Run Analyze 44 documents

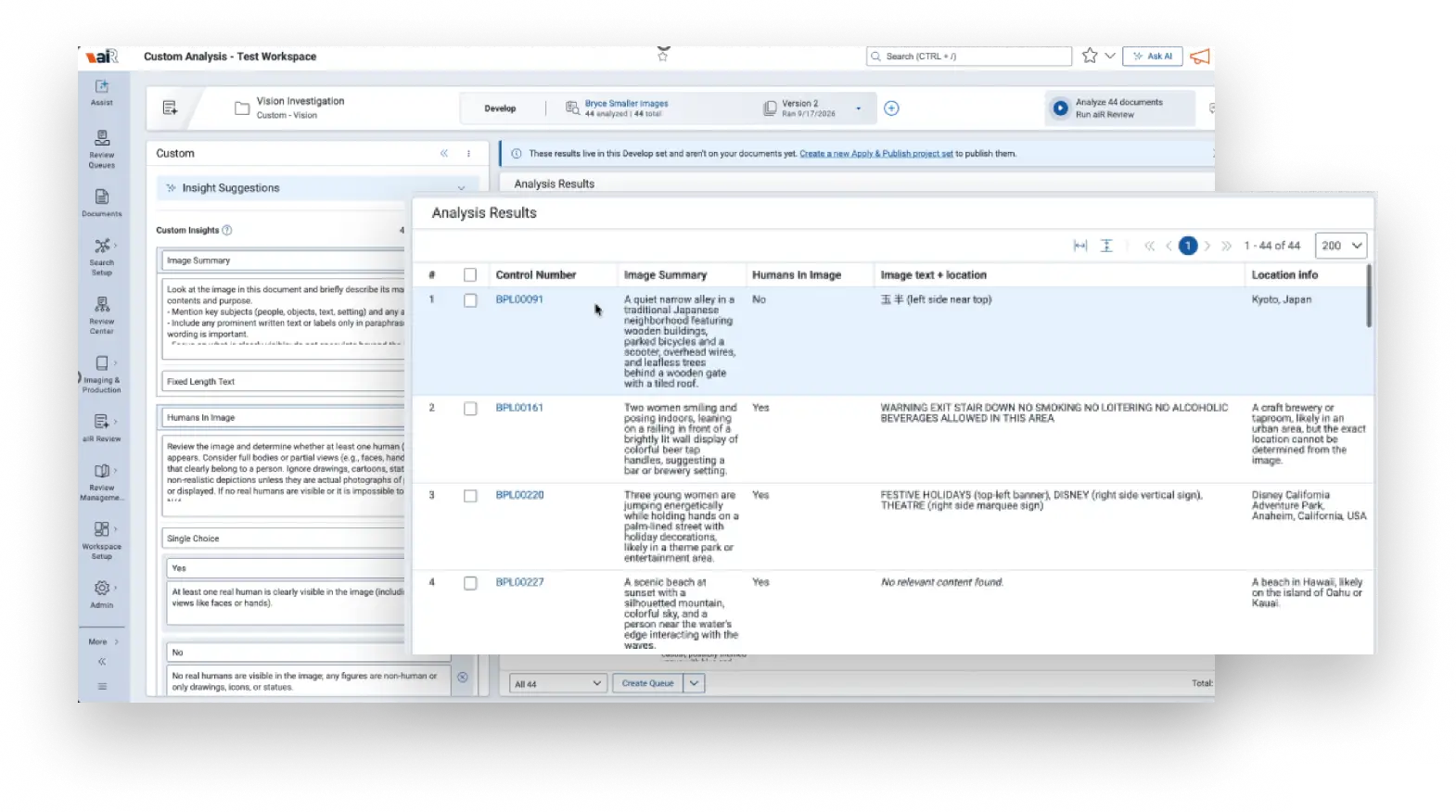(x=1119, y=108)
